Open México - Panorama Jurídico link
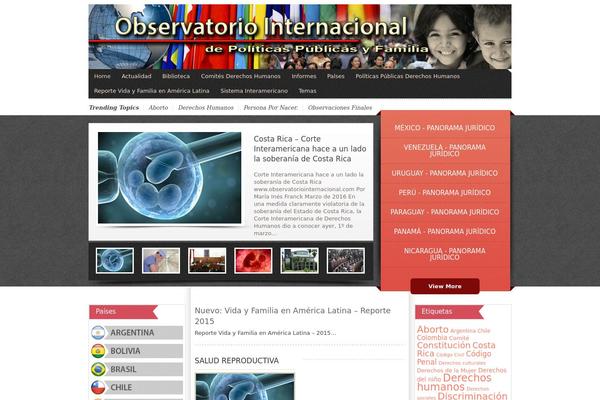 (x=445, y=128)
